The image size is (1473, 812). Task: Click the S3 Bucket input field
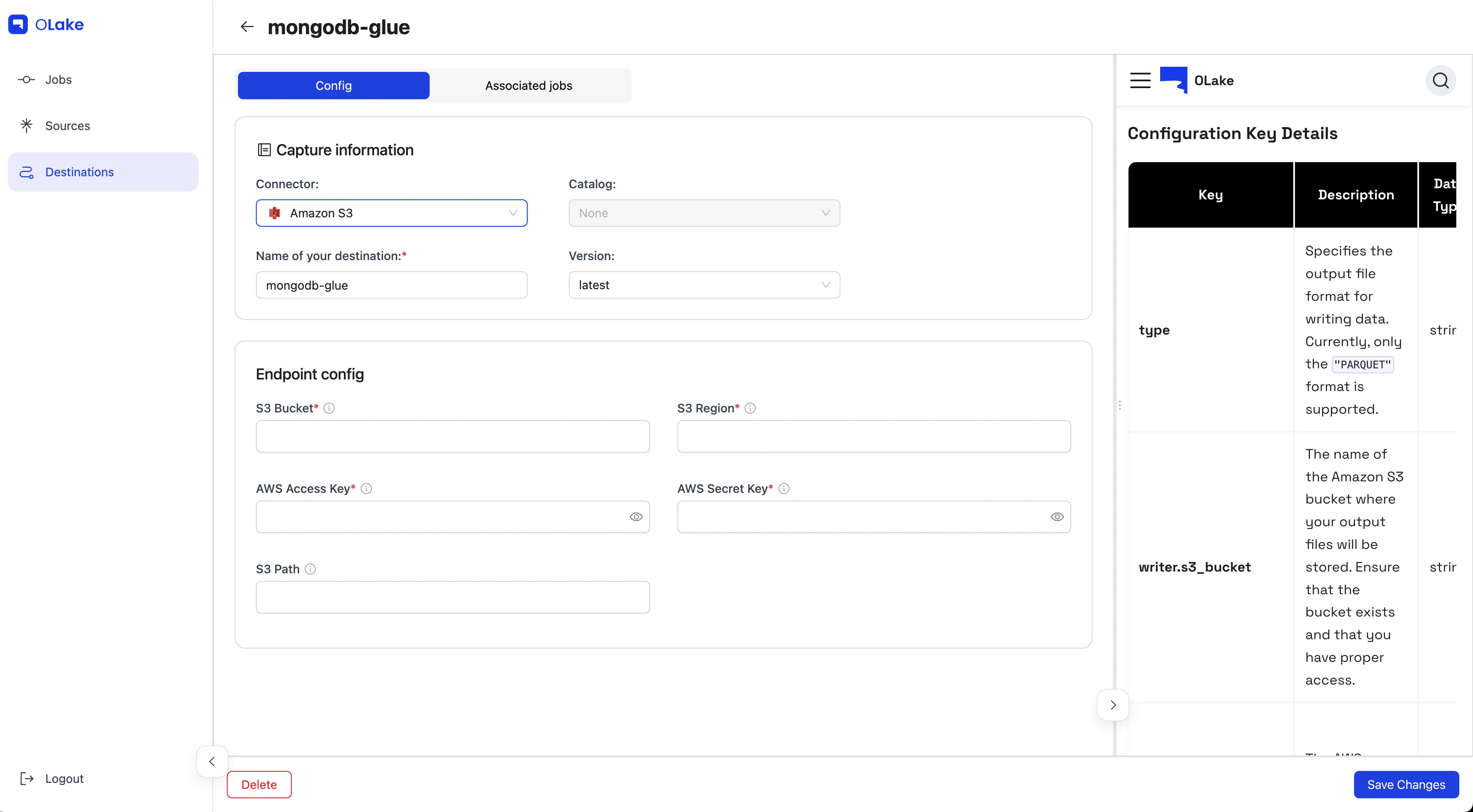(x=452, y=437)
